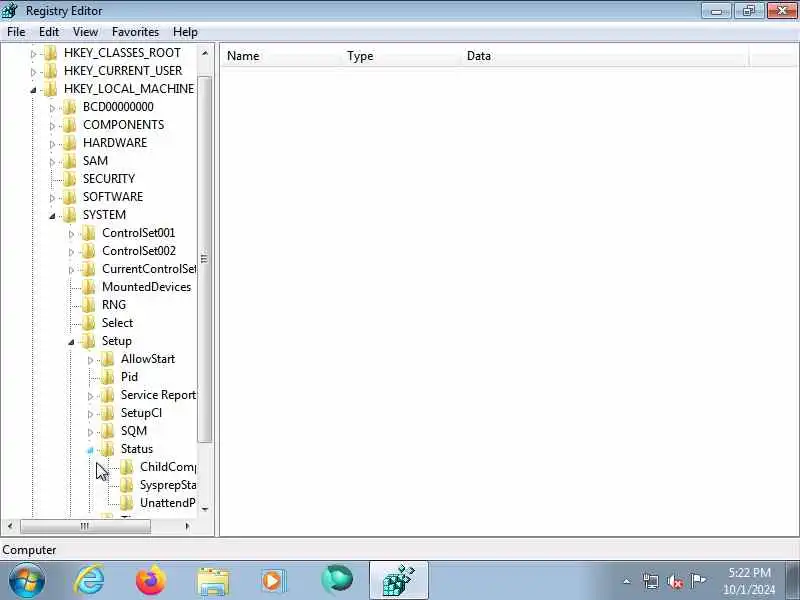Click the SysprepStatus folder icon
Screen dimensions: 800x600
point(127,485)
